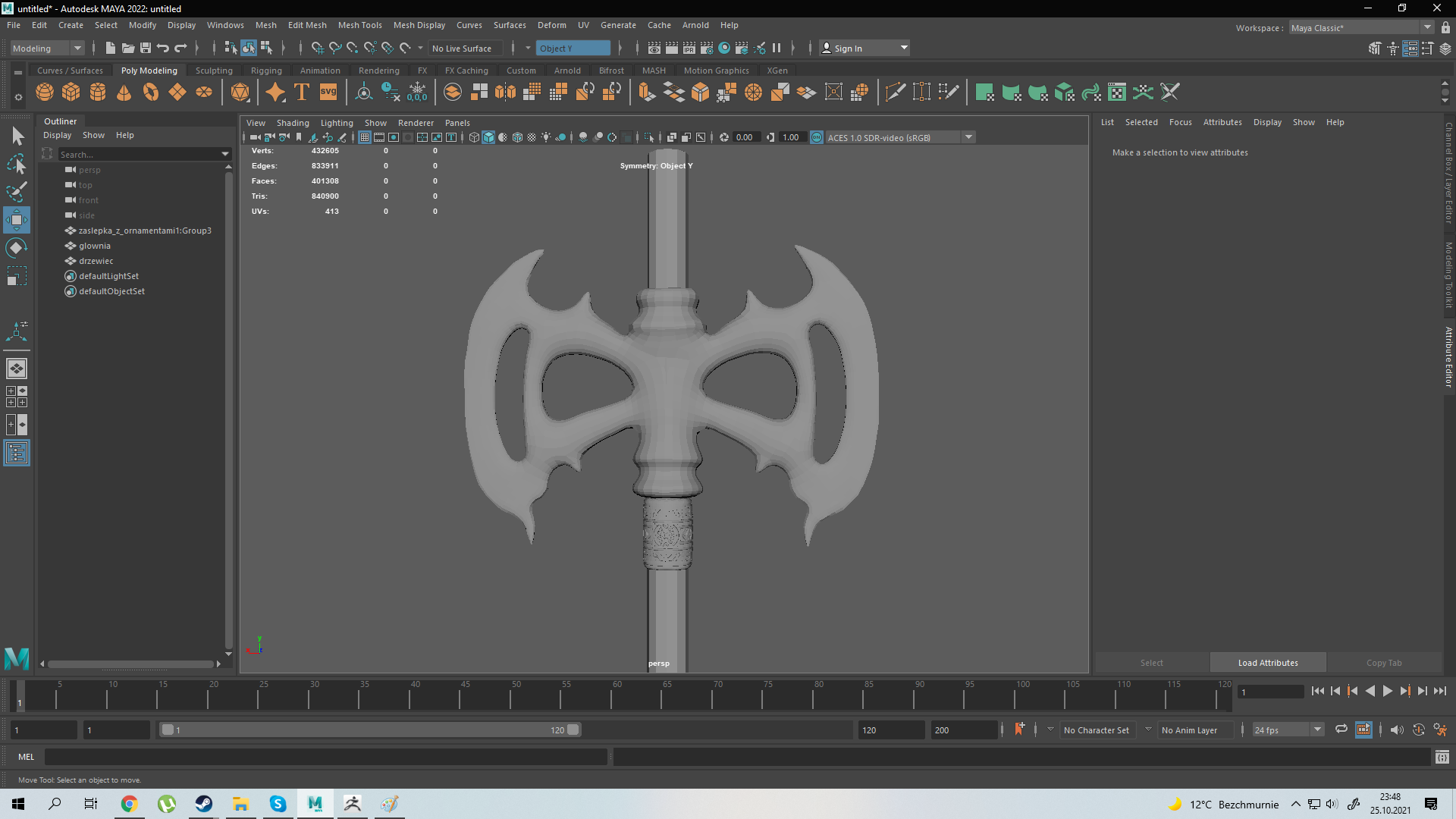Create a polygon plane from the shelf
This screenshot has width=1456, height=819.
click(x=177, y=93)
